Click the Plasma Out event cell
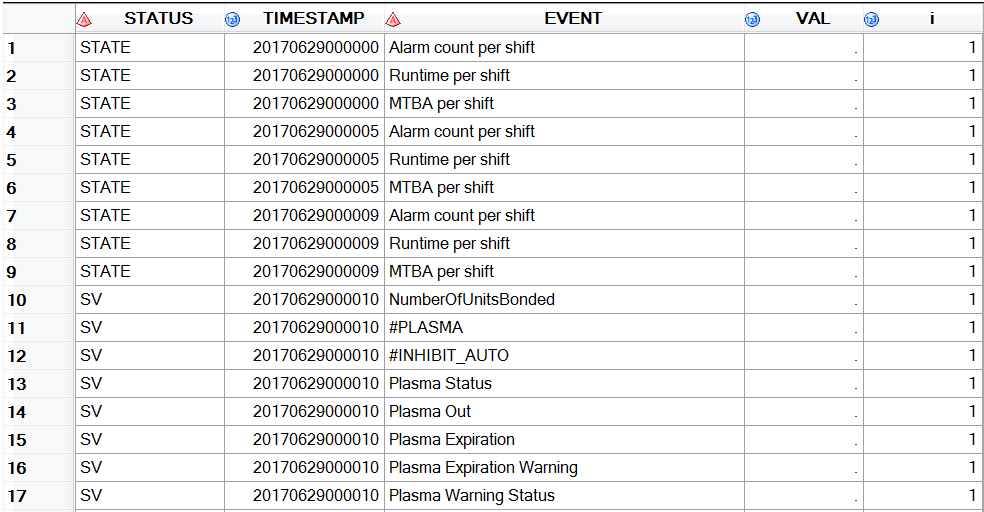The image size is (984, 512). pyautogui.click(x=430, y=411)
